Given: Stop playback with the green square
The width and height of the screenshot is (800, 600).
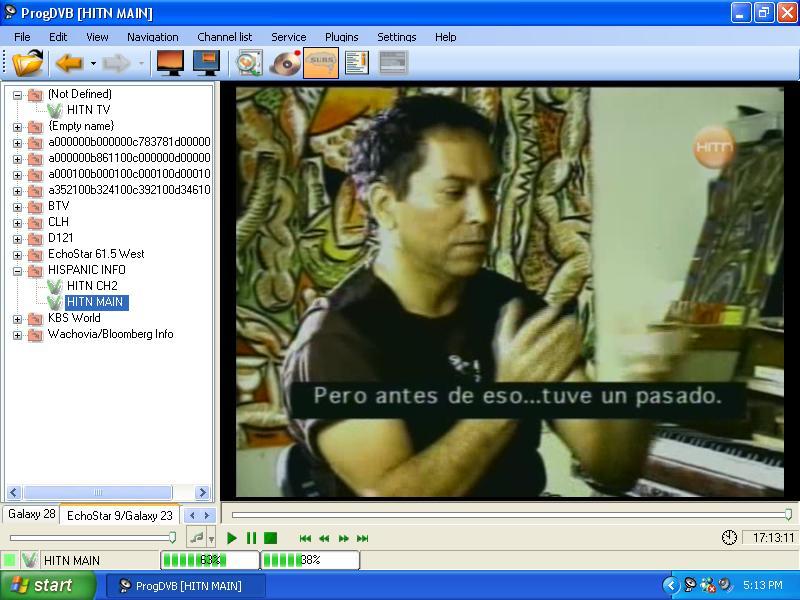Looking at the screenshot, I should click(x=270, y=538).
